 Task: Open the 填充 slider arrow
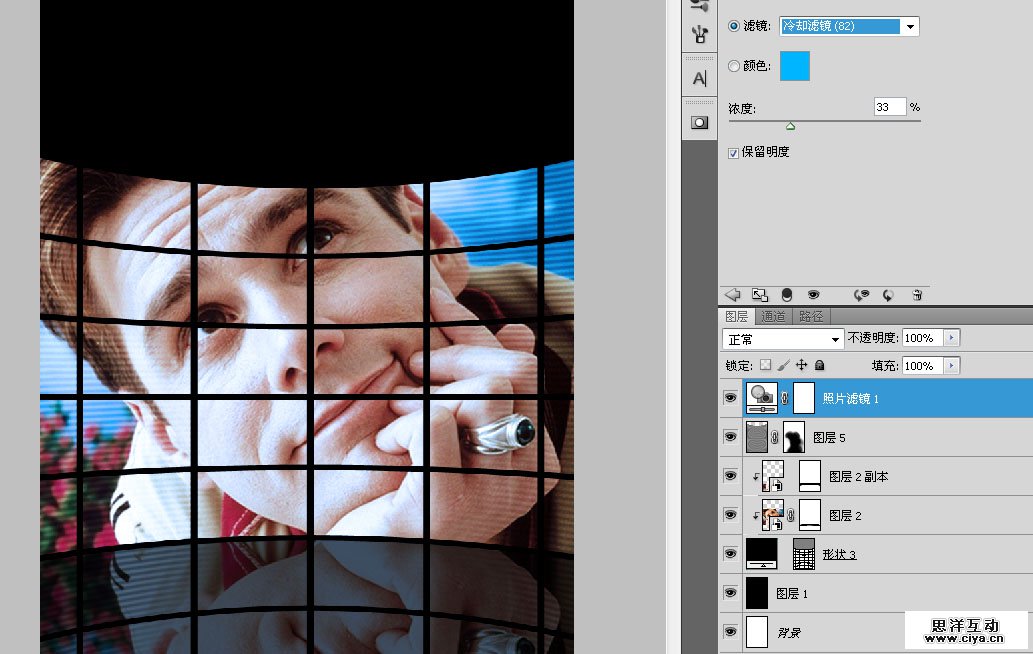(x=951, y=366)
